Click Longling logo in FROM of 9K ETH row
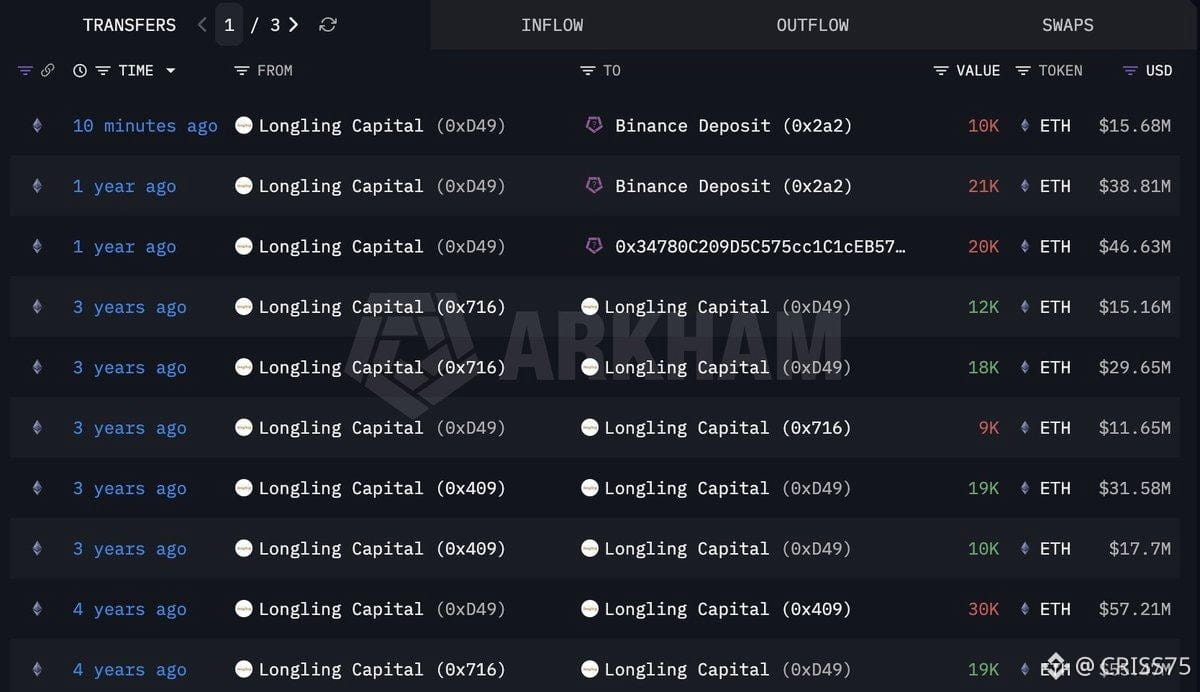Screen dimensions: 1200x692 [x=243, y=428]
